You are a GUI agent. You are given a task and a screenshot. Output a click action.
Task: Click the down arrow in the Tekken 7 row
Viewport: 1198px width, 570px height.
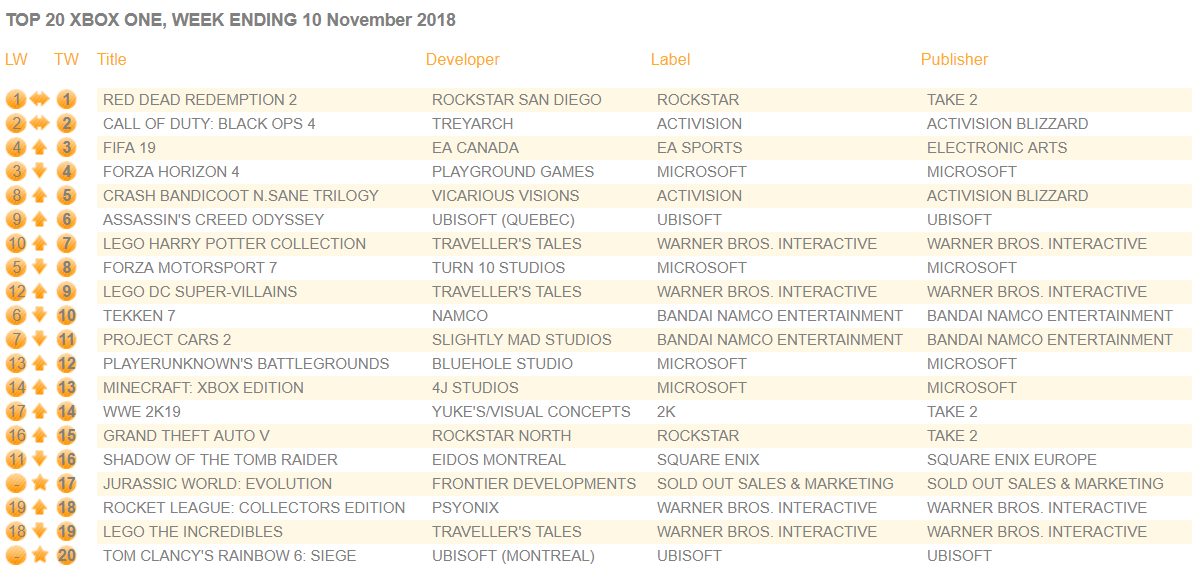(40, 316)
